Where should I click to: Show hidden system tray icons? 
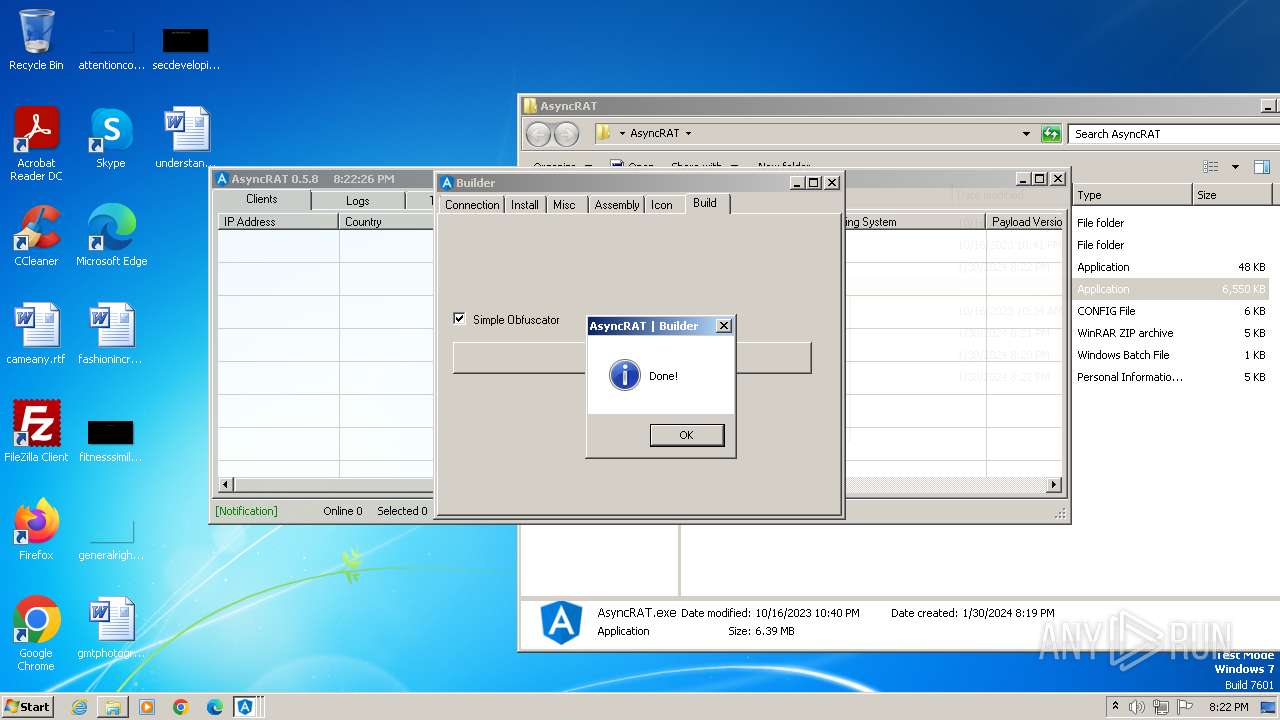click(1116, 706)
